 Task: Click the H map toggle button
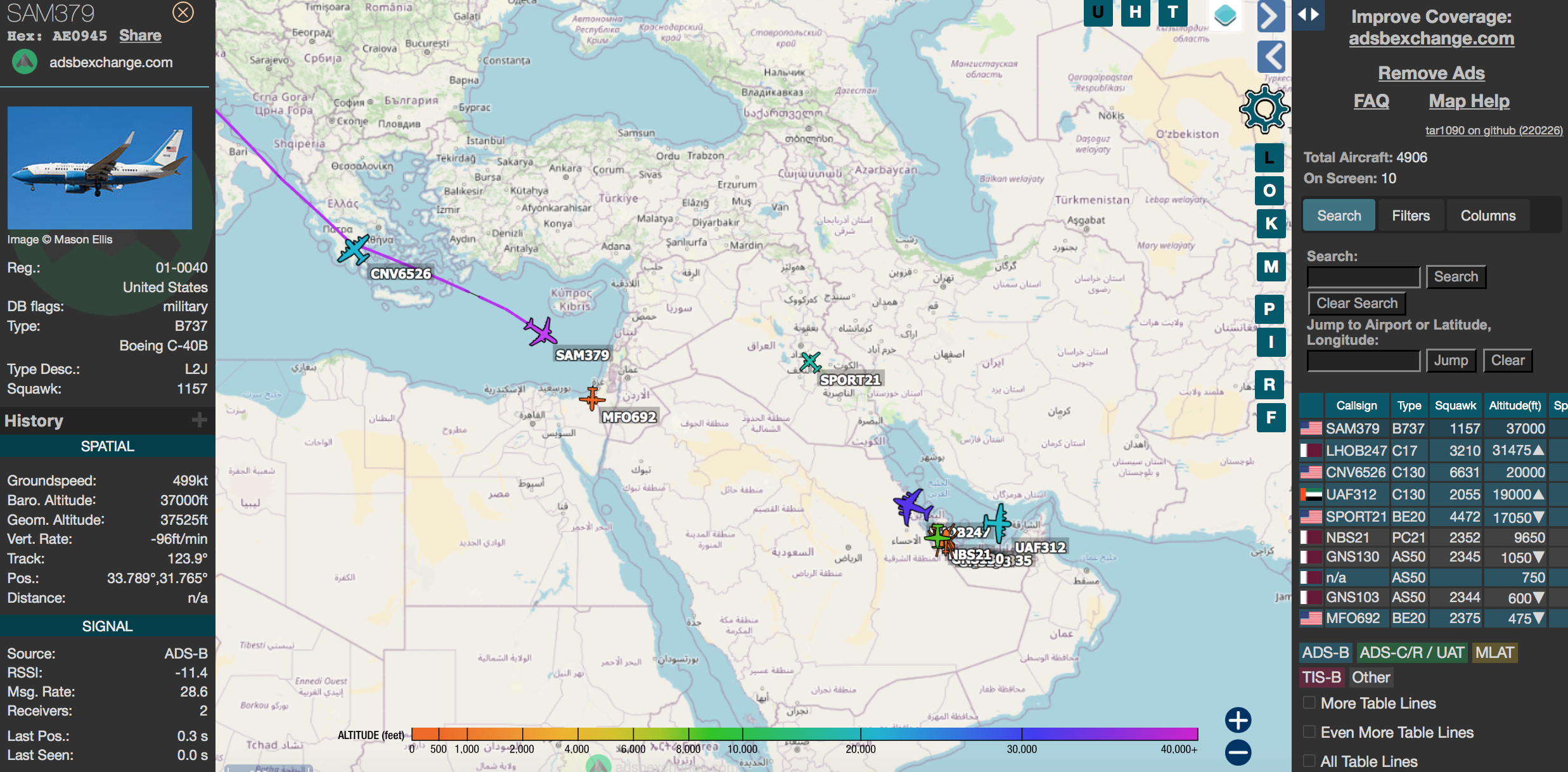pos(1135,12)
